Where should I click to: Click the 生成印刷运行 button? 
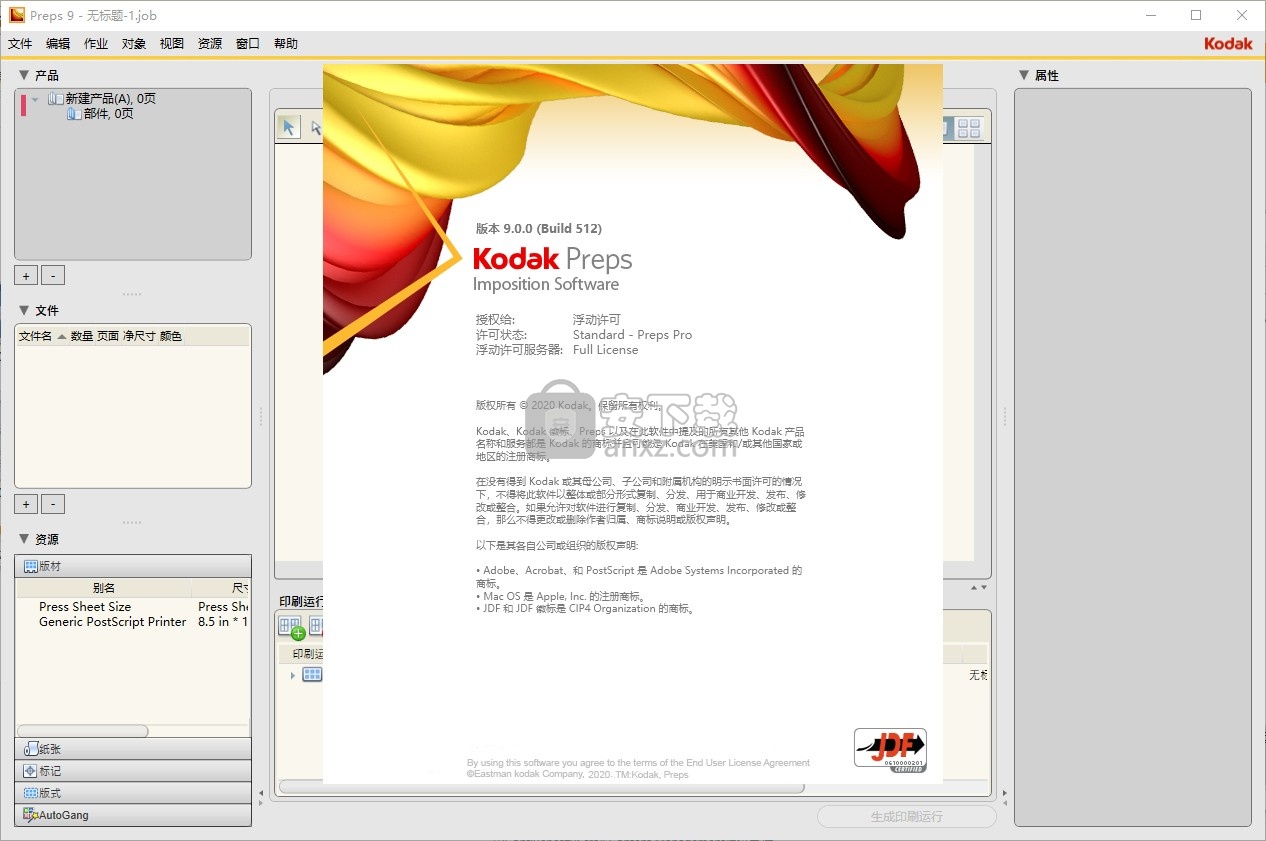pos(907,816)
